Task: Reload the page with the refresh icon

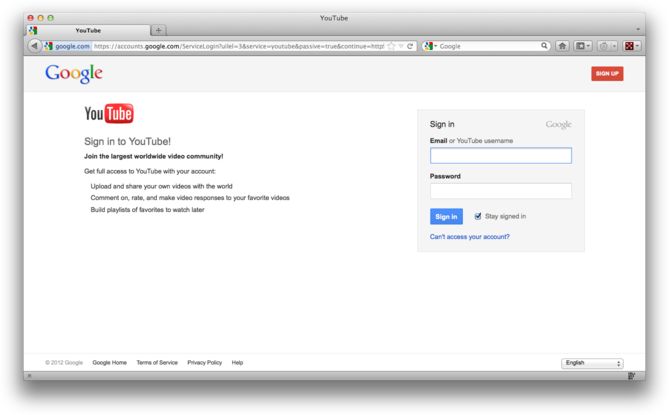Action: 410,46
